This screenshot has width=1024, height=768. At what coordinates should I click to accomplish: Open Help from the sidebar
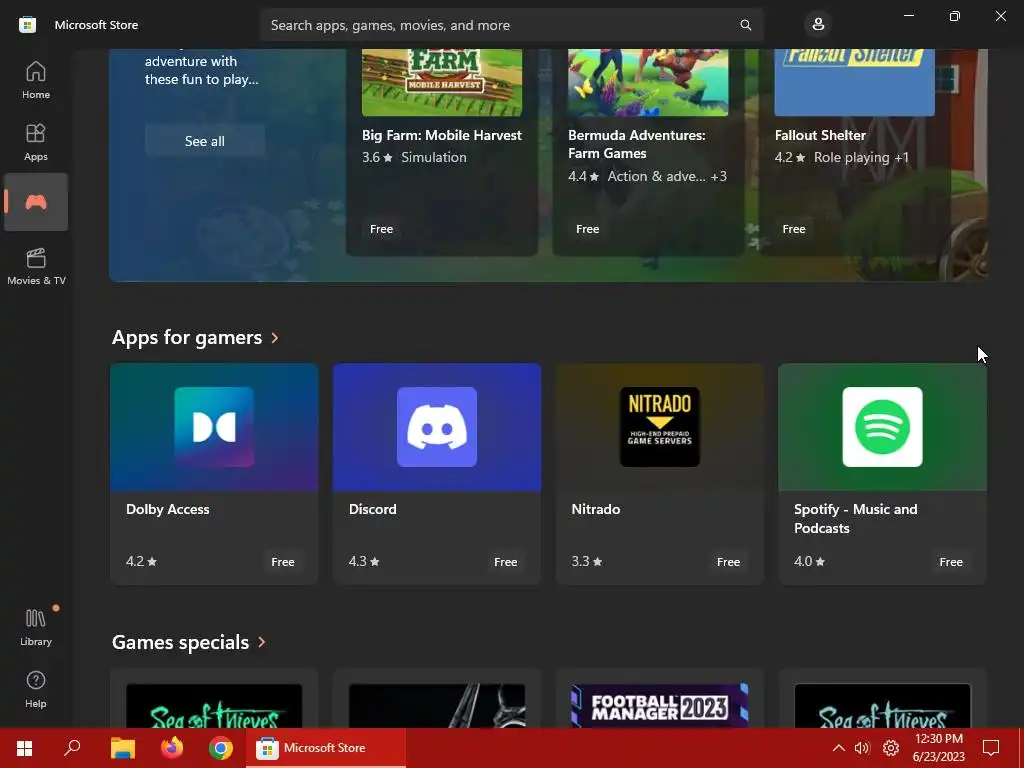pos(36,689)
